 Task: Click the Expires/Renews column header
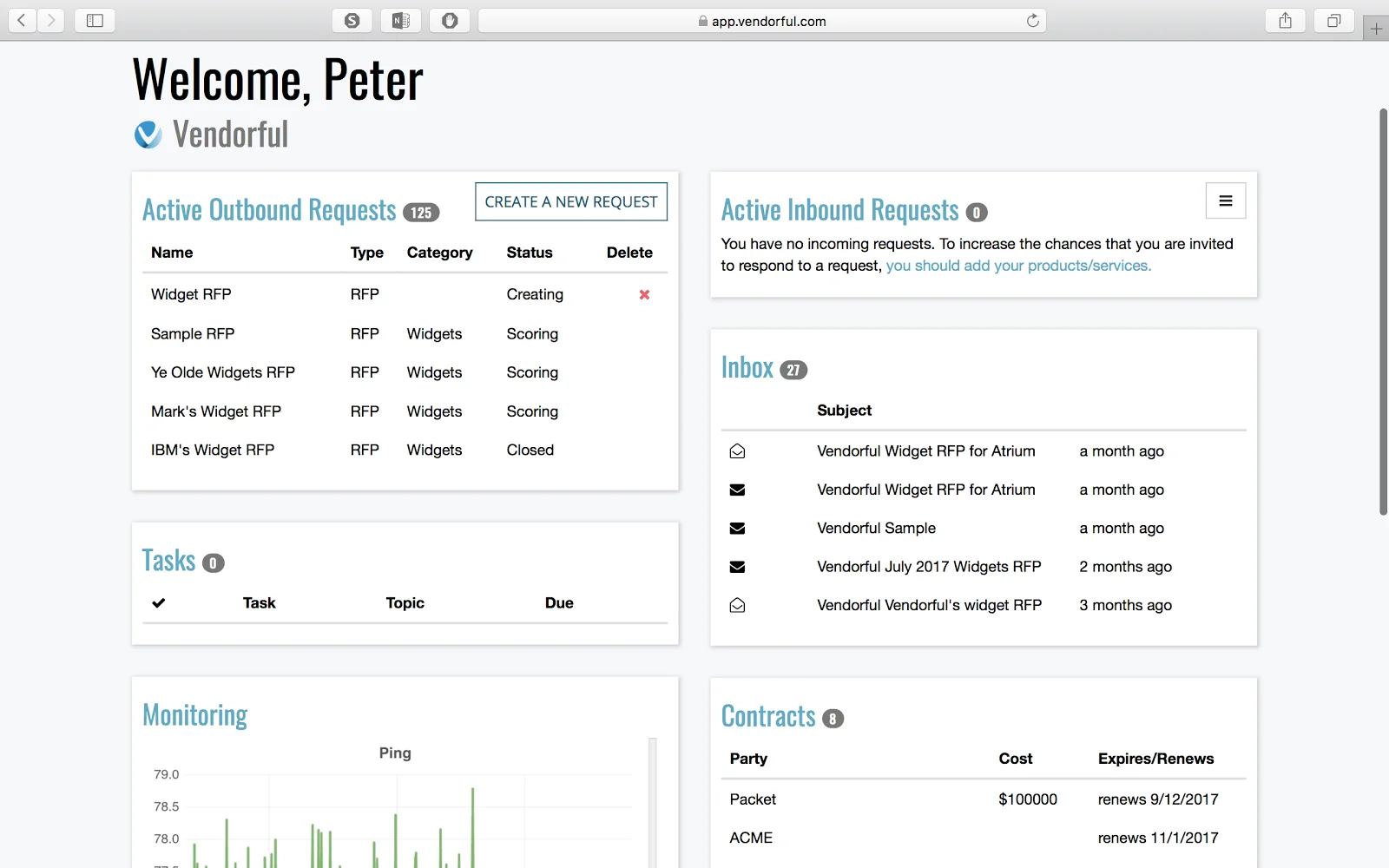1155,759
